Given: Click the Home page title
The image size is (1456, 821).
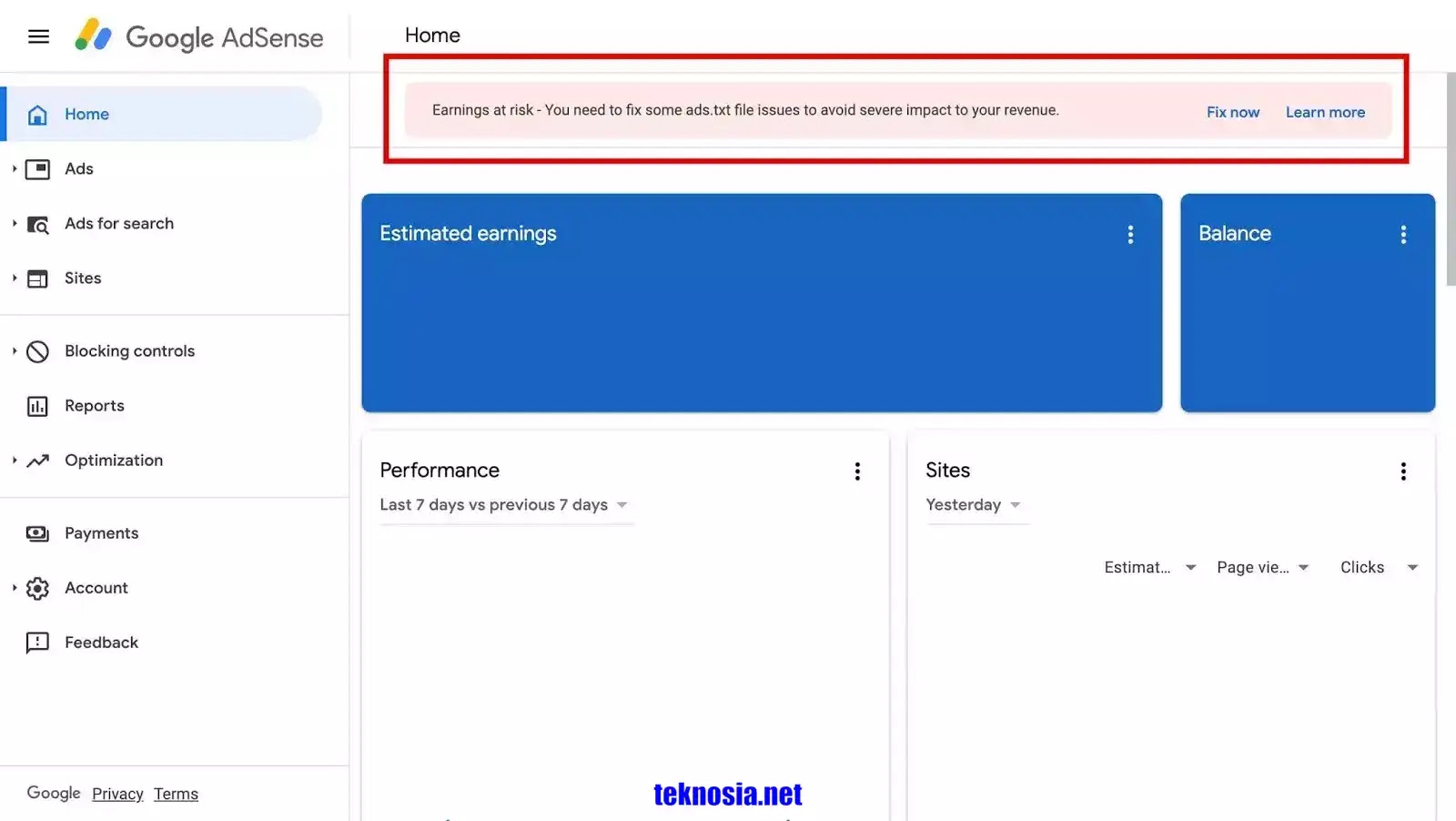Looking at the screenshot, I should pyautogui.click(x=432, y=35).
